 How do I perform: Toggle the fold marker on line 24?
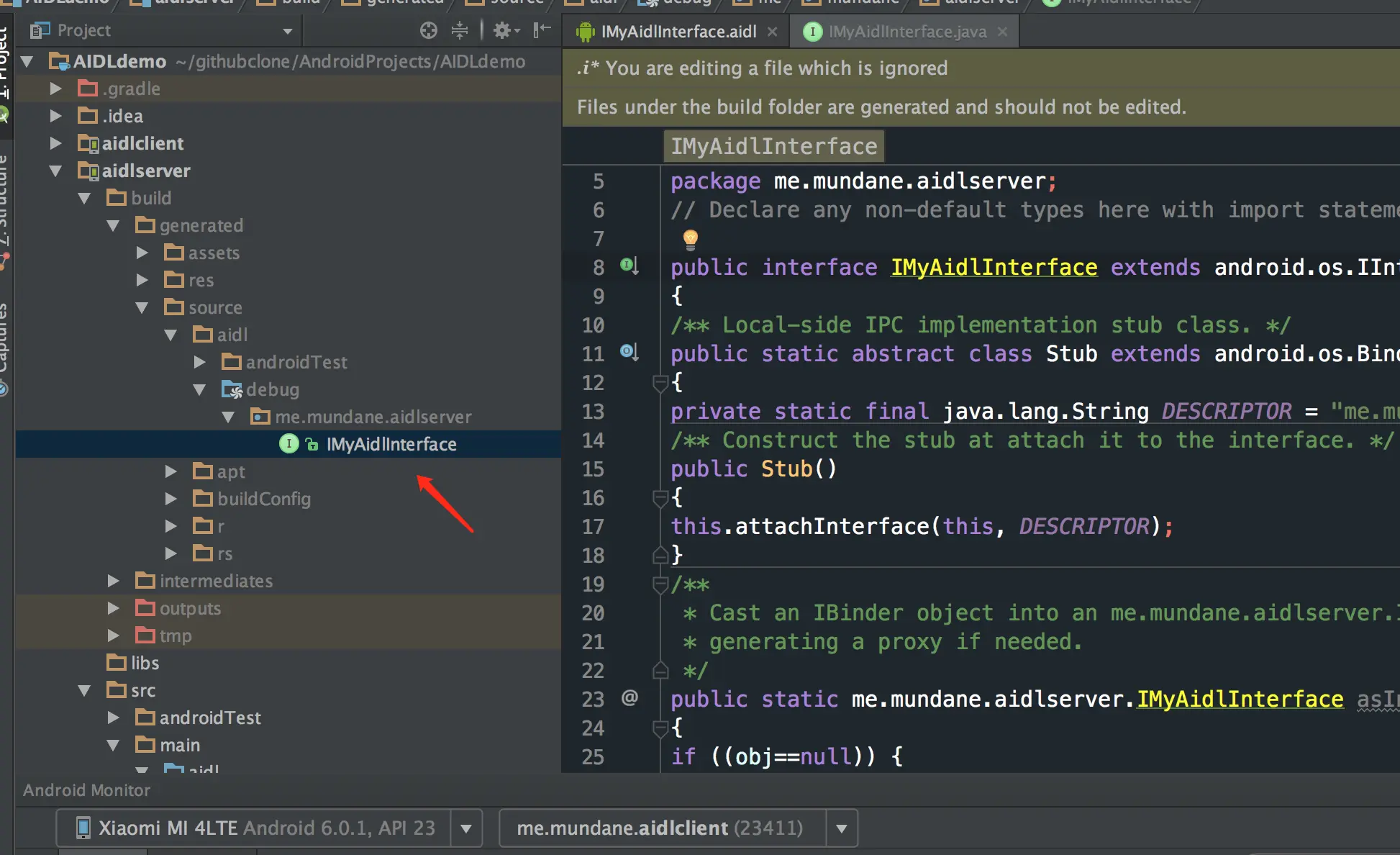tap(660, 728)
